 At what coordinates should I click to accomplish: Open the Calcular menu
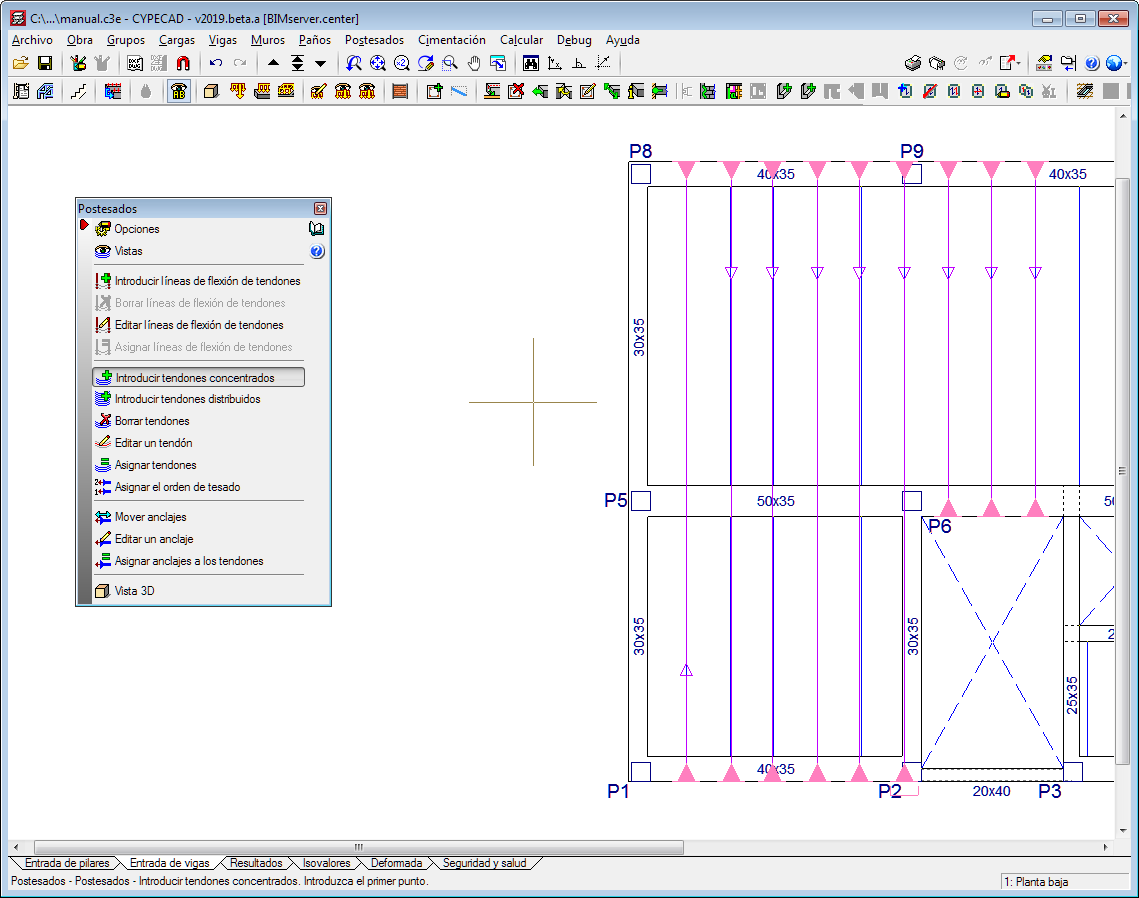tap(522, 40)
